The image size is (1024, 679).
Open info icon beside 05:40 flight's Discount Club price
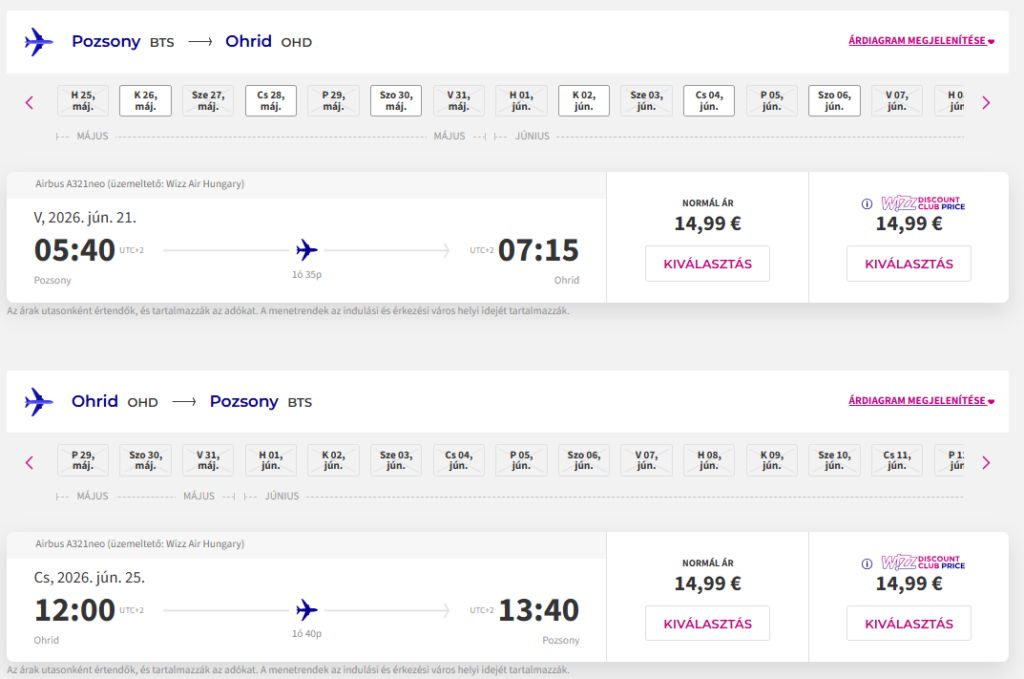pos(867,204)
